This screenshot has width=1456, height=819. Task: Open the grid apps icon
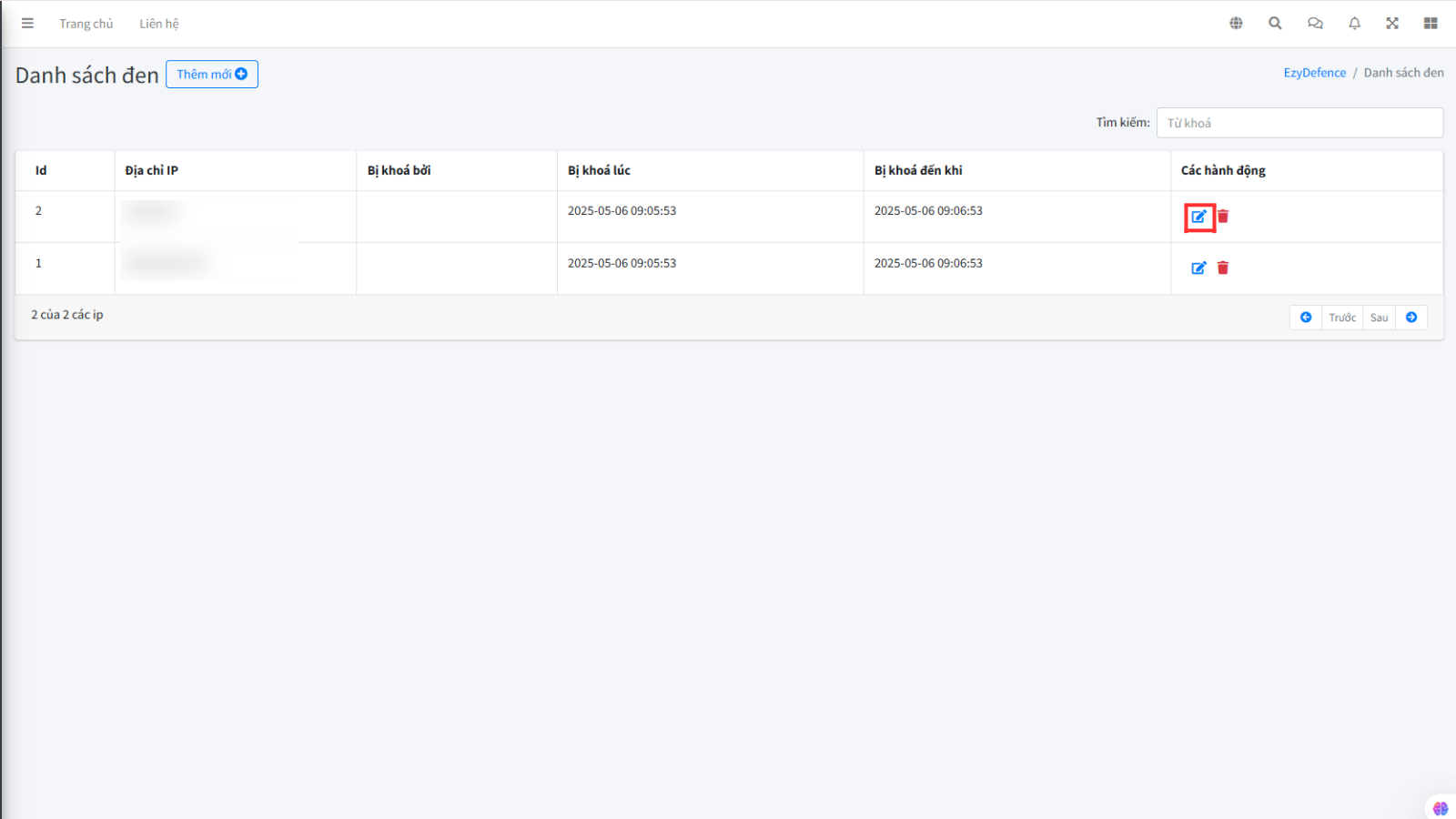tap(1431, 24)
